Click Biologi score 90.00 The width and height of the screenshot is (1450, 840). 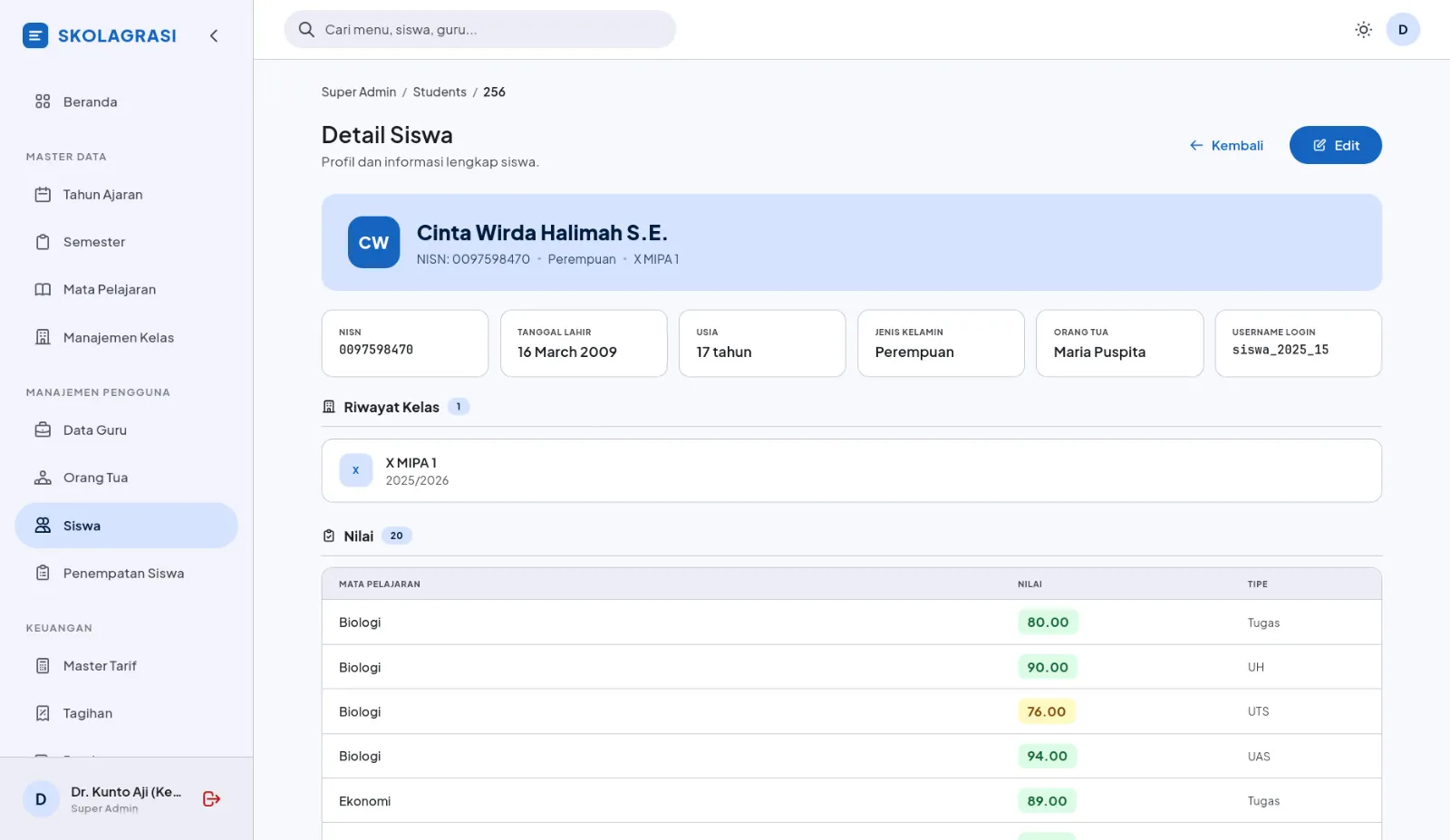1048,667
